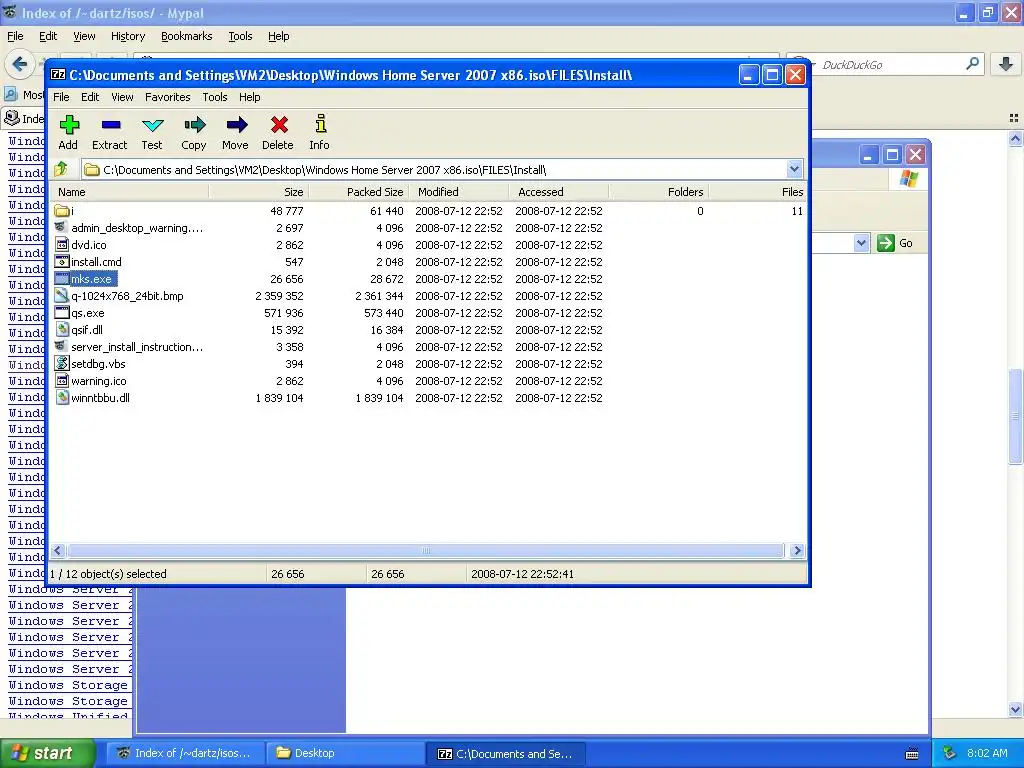Click the Mypal back arrow button

[20, 64]
